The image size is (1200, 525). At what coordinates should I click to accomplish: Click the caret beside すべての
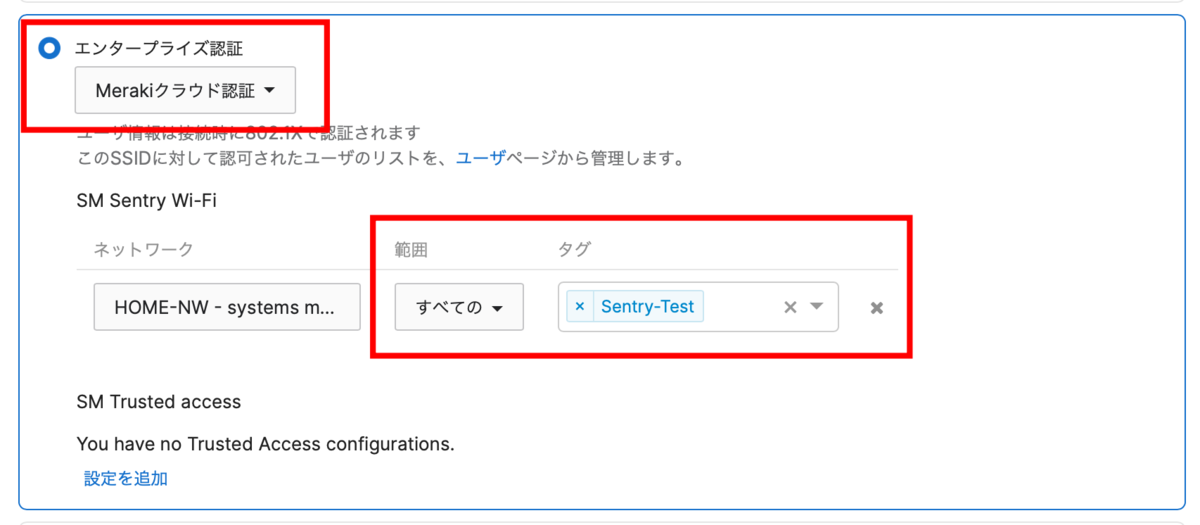497,308
